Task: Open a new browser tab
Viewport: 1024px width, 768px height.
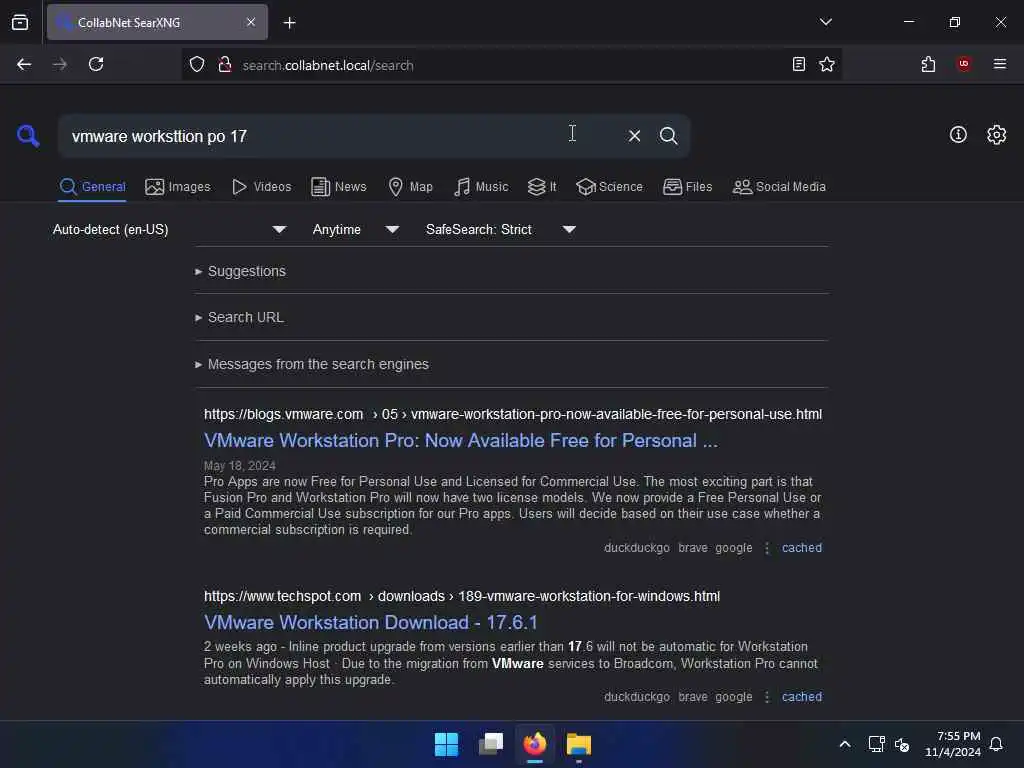Action: coord(289,23)
